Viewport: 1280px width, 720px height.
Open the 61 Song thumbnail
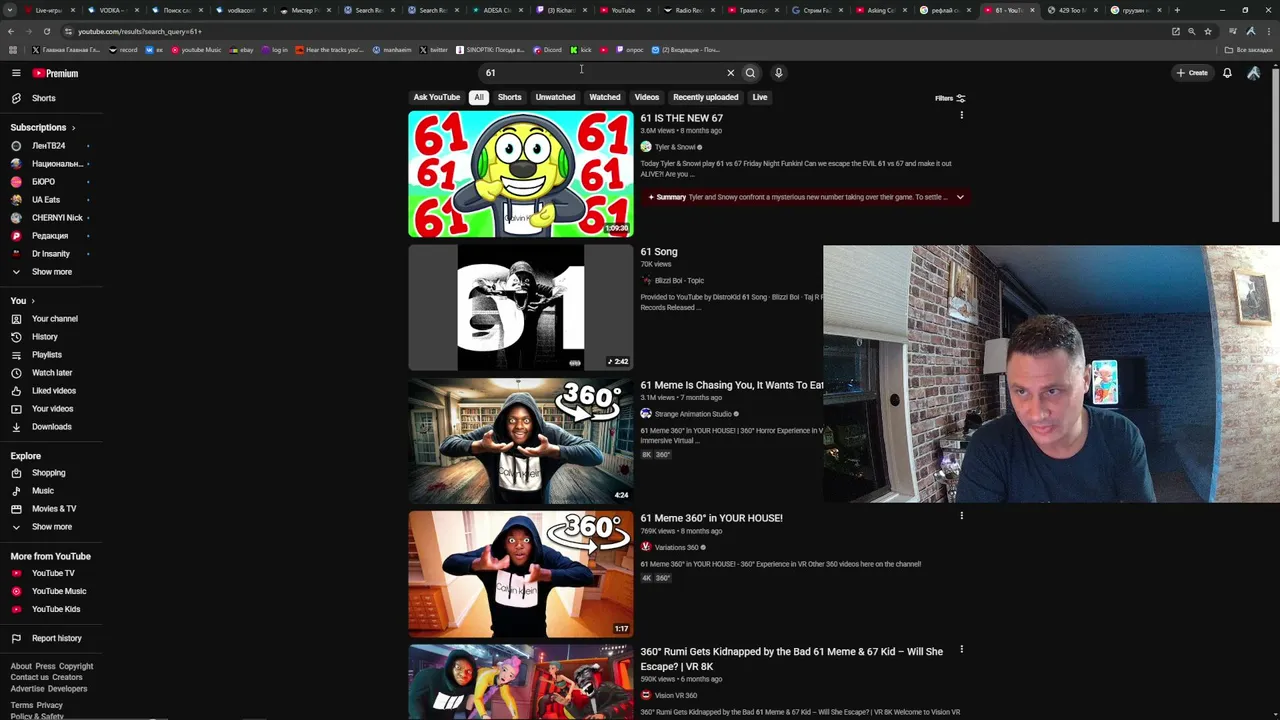[x=520, y=307]
